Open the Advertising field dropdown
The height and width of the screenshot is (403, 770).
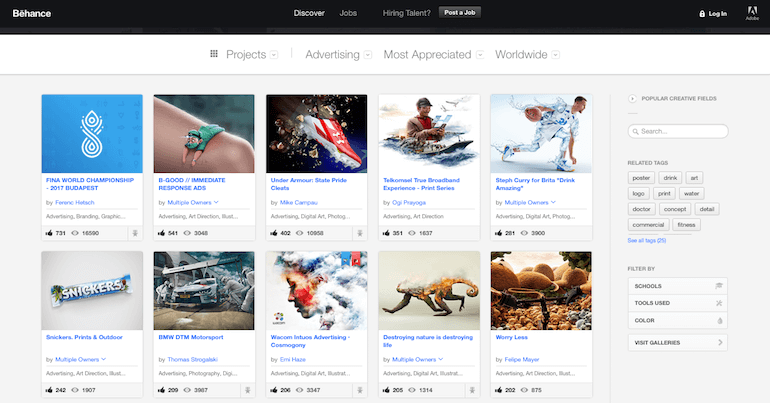point(368,54)
